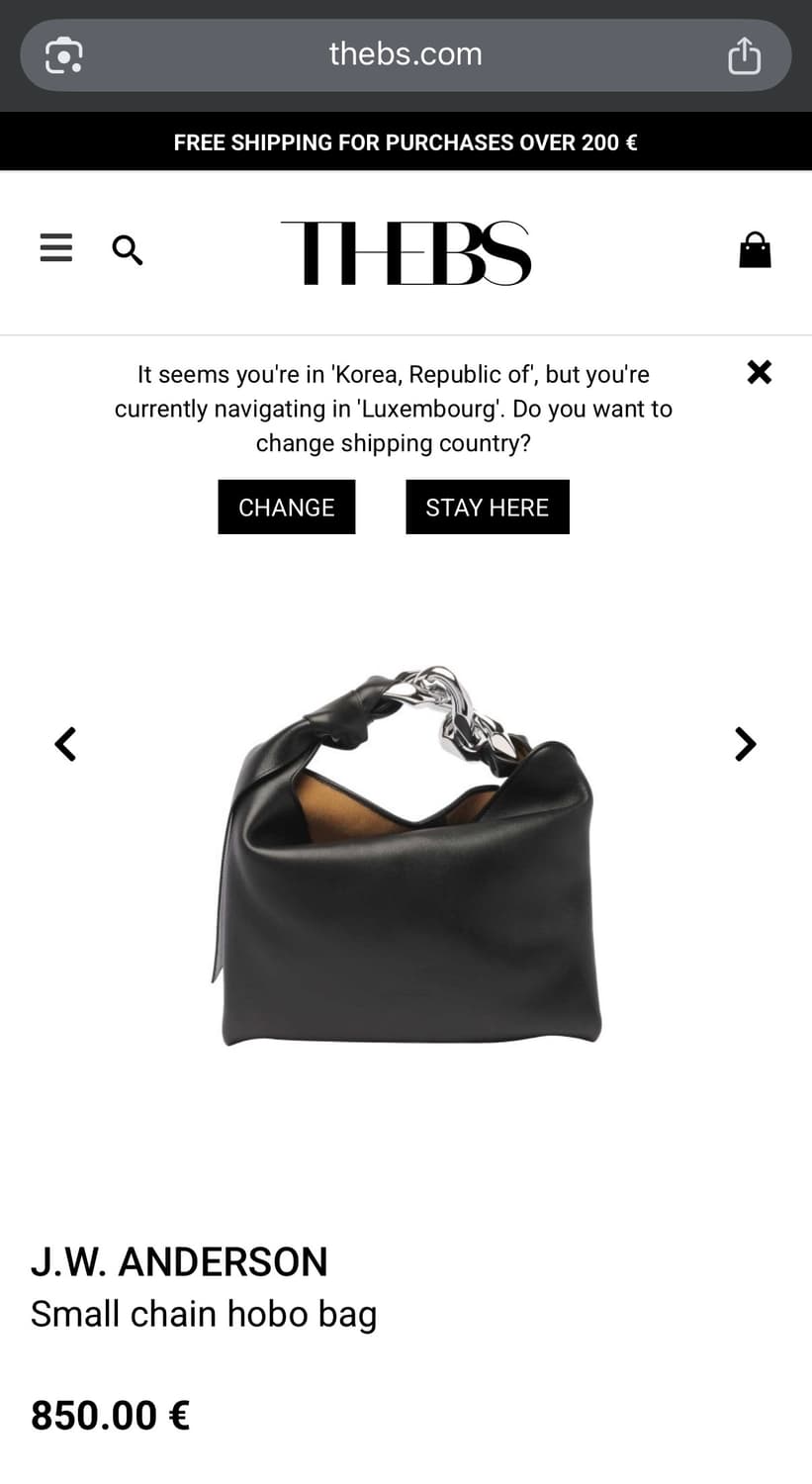Image resolution: width=812 pixels, height=1484 pixels.
Task: Tap the browser share icon
Action: click(744, 55)
